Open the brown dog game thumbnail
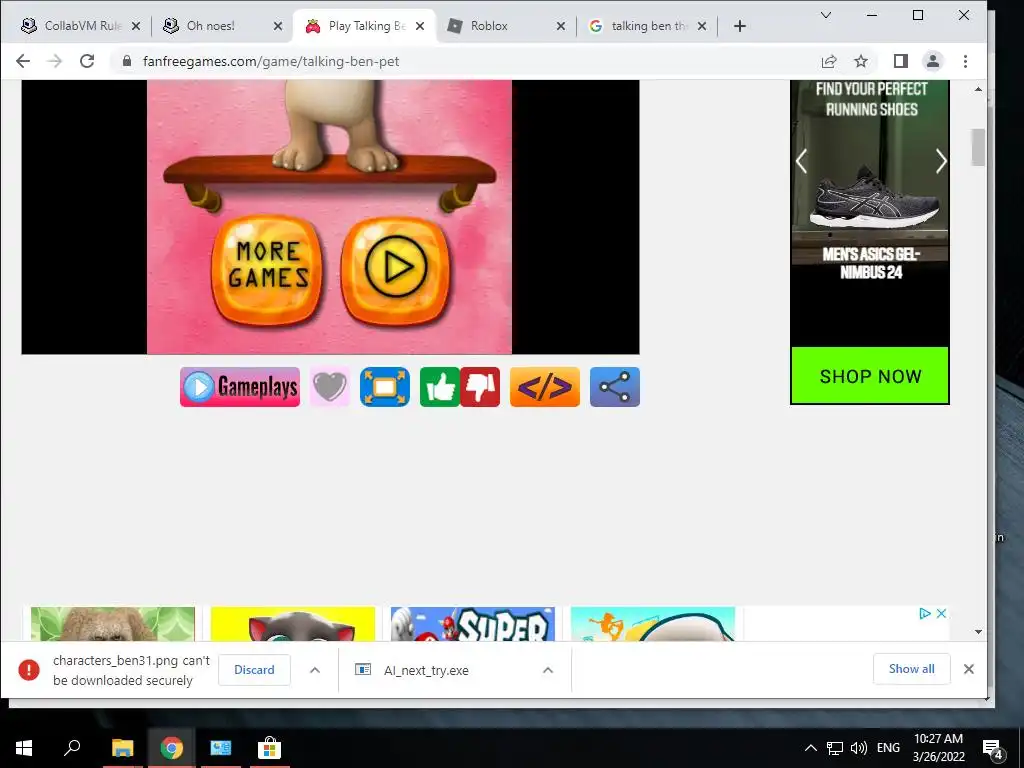This screenshot has height=768, width=1024. 113,624
